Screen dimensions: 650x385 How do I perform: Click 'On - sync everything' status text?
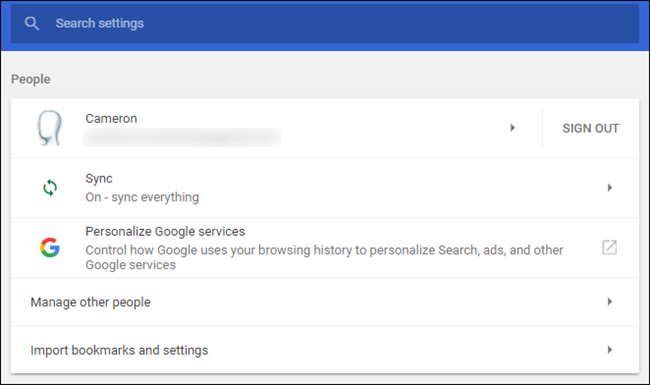142,197
